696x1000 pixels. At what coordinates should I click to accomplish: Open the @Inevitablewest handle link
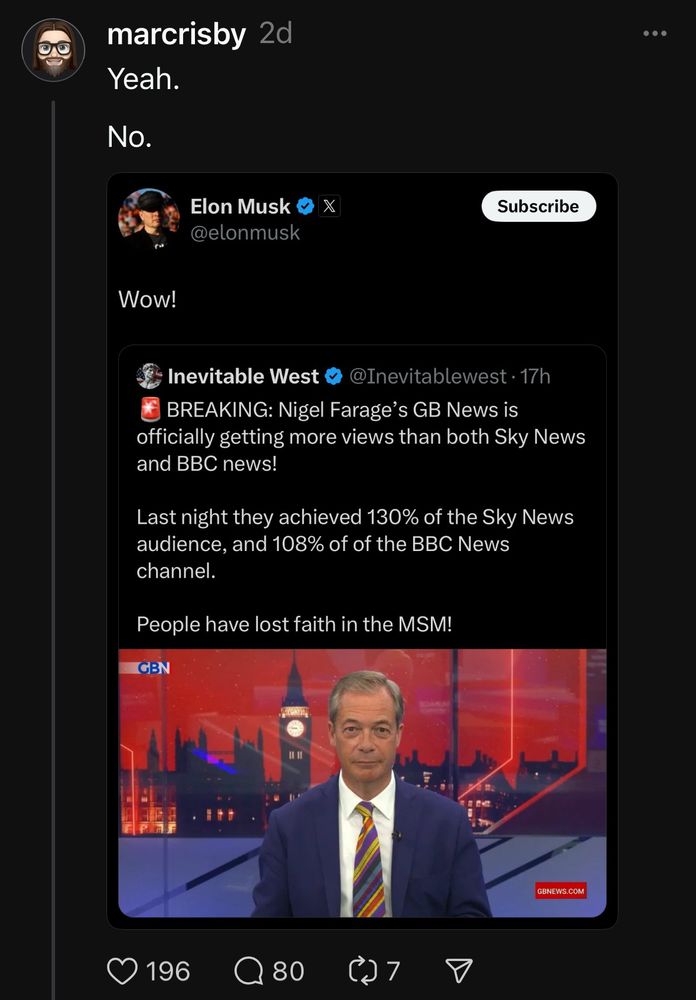(x=427, y=376)
